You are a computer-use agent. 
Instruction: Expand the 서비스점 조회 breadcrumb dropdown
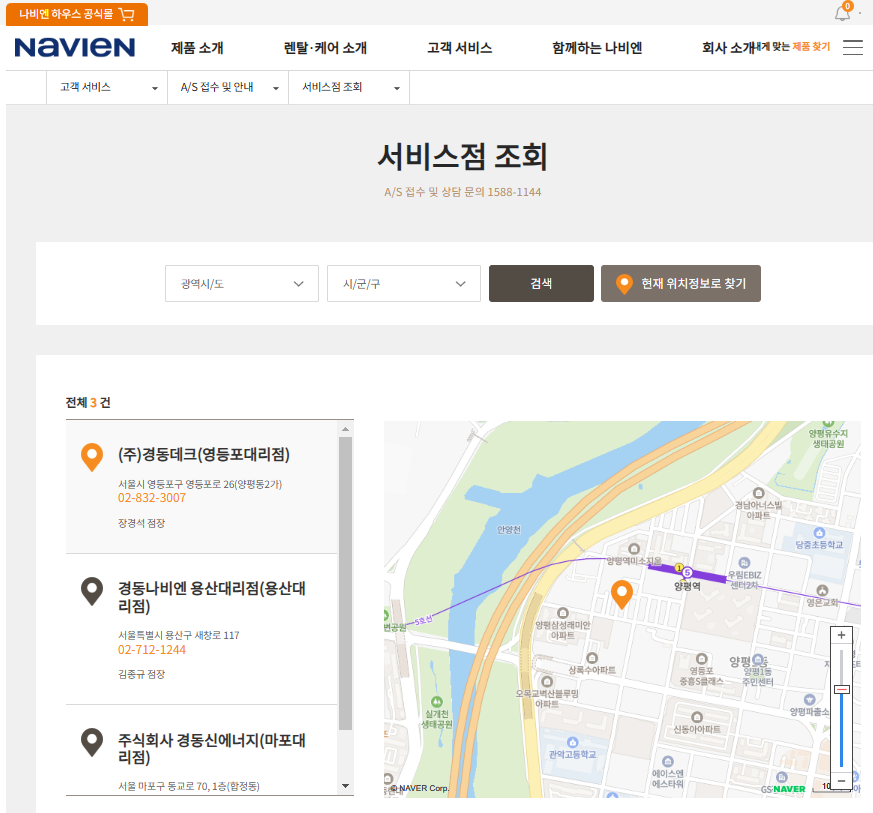pos(349,87)
